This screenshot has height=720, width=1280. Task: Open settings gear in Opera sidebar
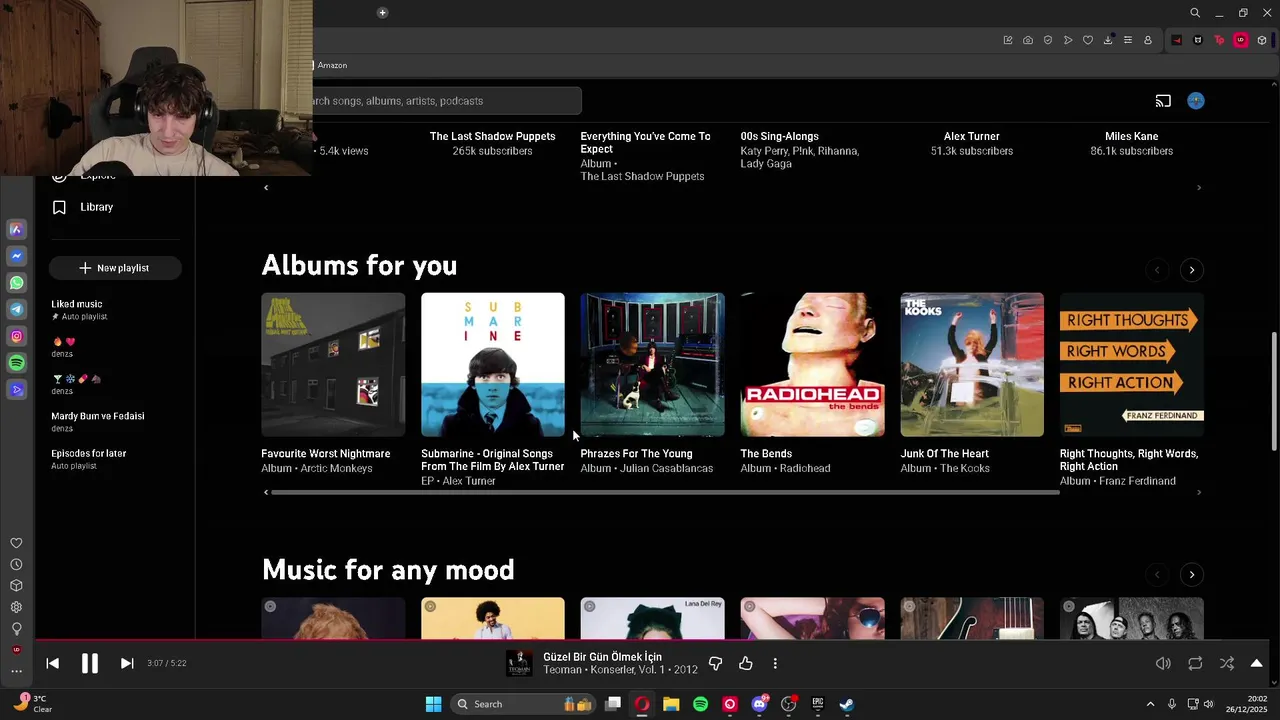[x=16, y=607]
